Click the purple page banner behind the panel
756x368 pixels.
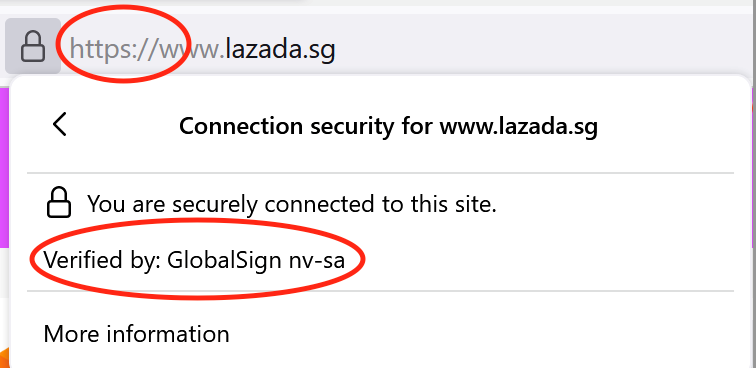pyautogui.click(x=5, y=168)
